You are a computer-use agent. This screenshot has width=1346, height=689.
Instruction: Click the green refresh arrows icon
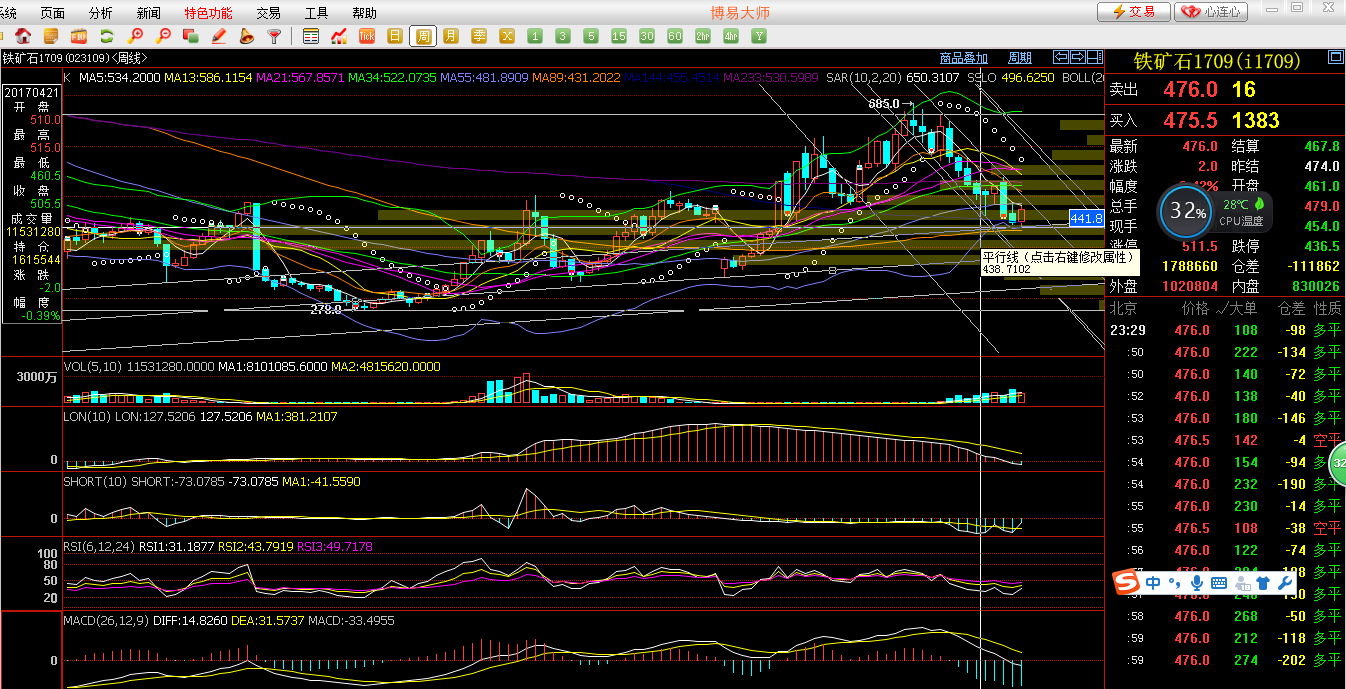[x=107, y=36]
